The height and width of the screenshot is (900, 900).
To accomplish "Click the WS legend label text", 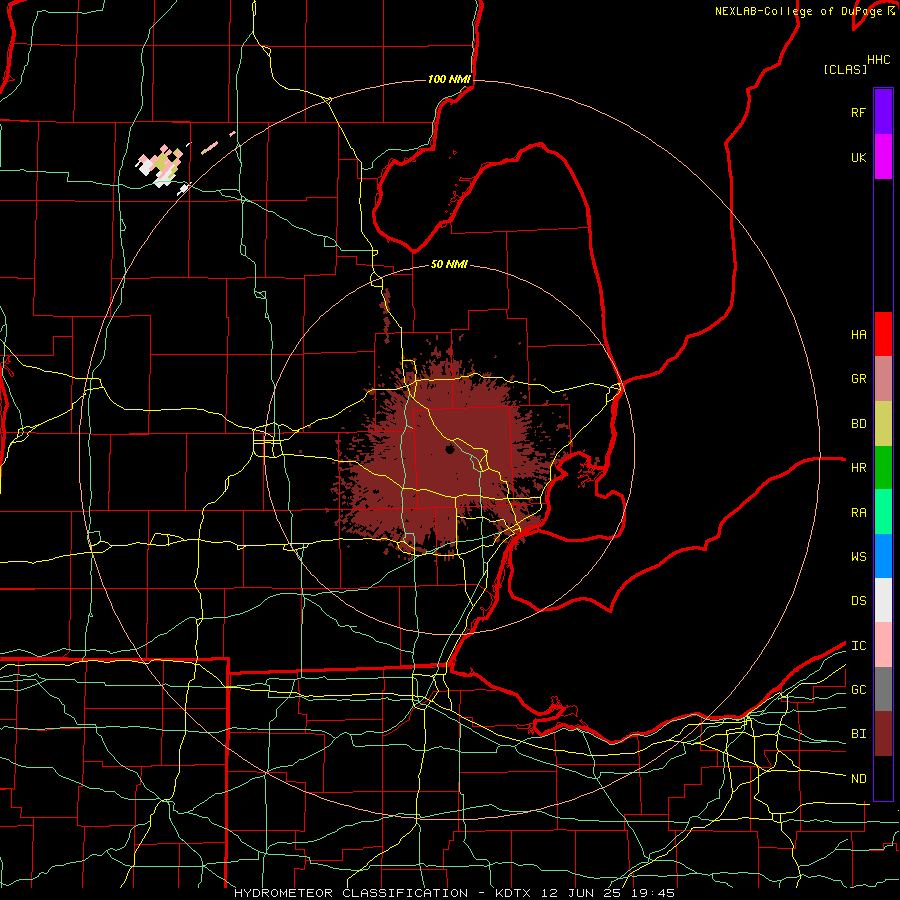I will click(x=858, y=557).
